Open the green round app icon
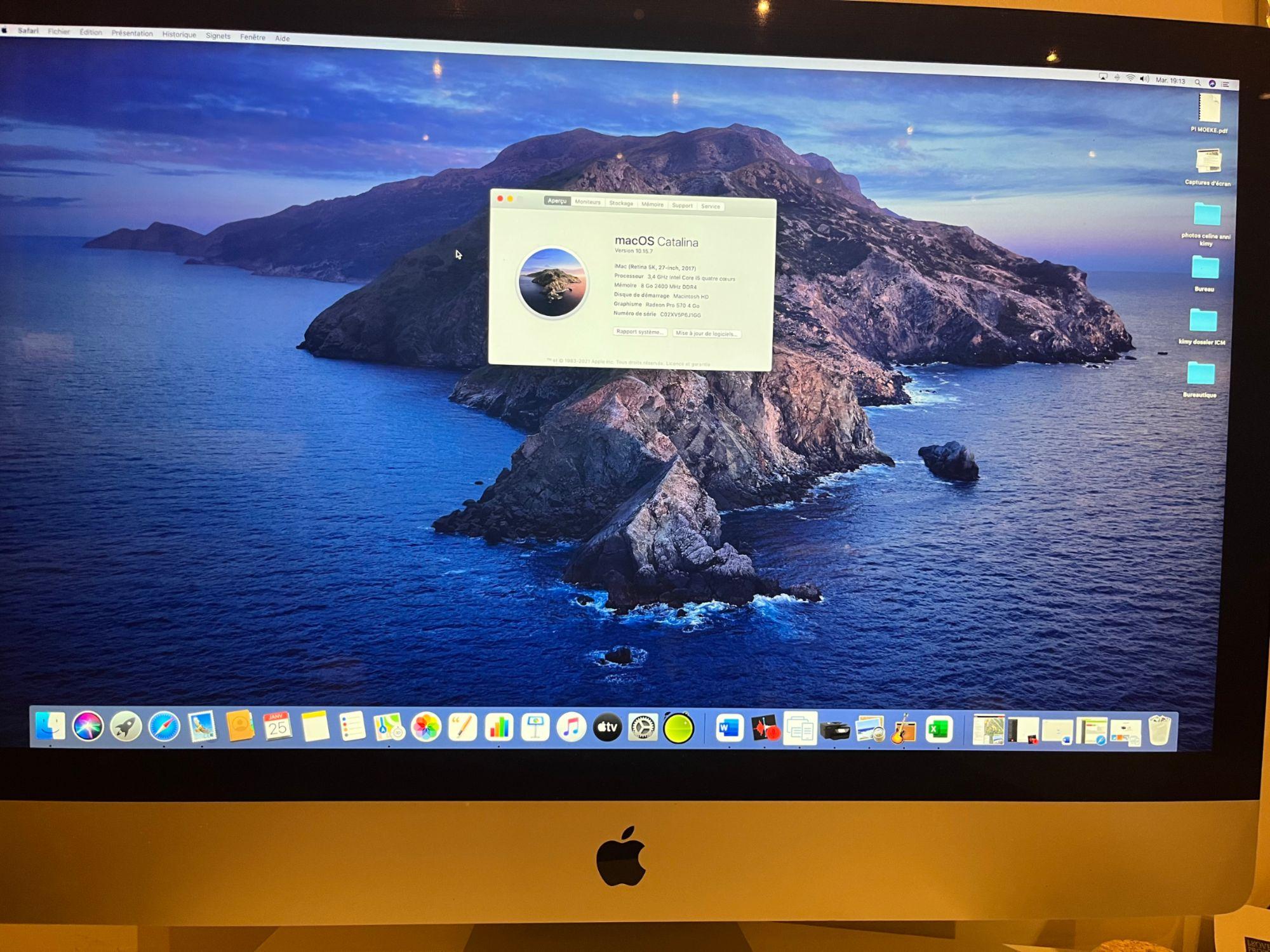This screenshot has width=1270, height=952. click(x=679, y=728)
